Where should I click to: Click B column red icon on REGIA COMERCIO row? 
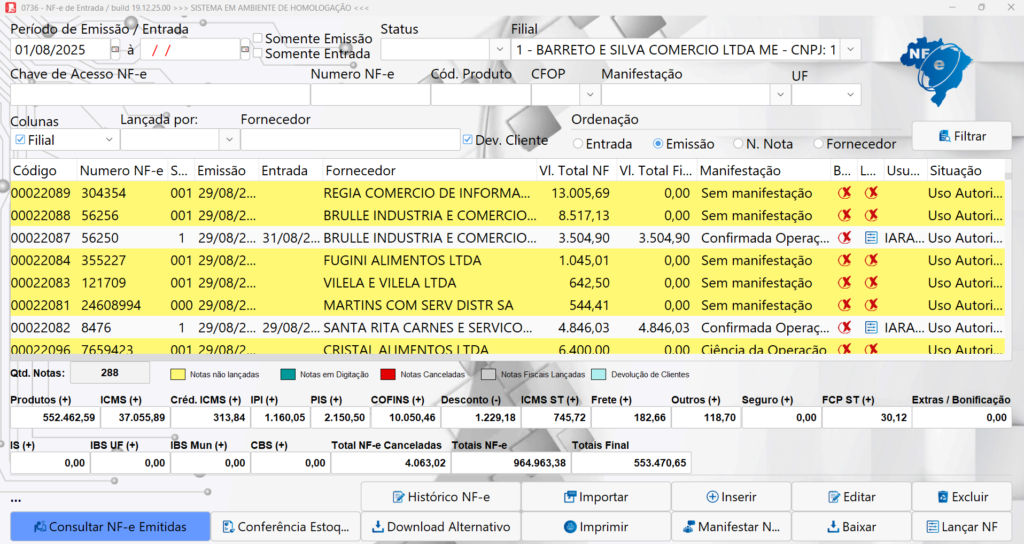(x=845, y=193)
